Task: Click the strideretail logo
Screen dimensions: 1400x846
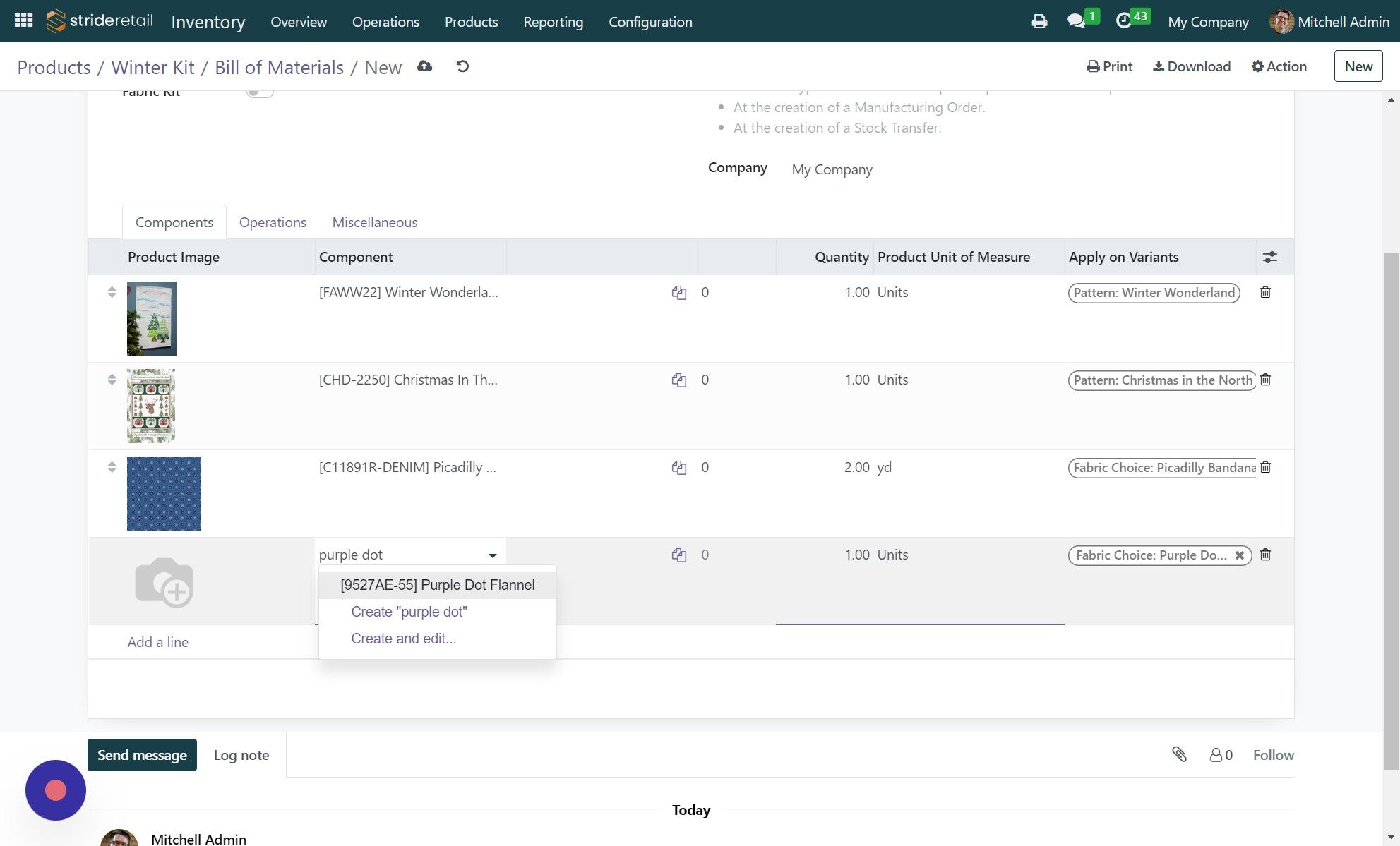Action: [x=100, y=21]
